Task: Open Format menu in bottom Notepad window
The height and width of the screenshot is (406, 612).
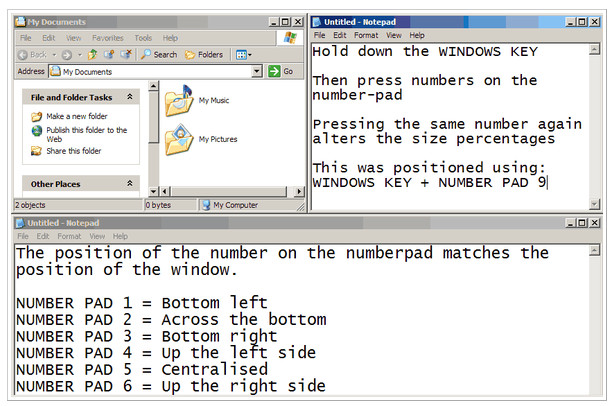Action: click(x=69, y=236)
